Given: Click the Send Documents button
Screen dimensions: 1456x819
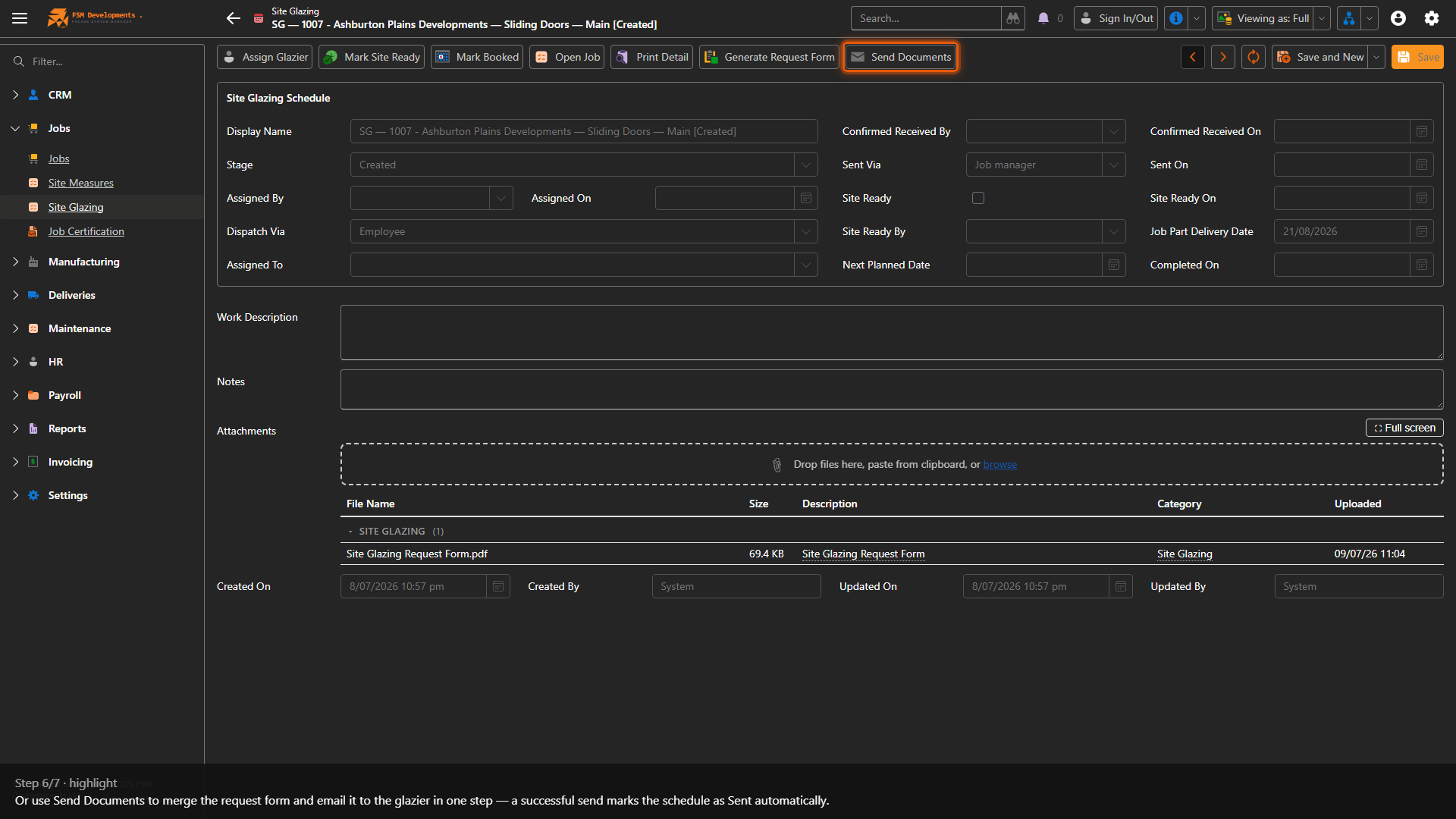Looking at the screenshot, I should [x=901, y=57].
